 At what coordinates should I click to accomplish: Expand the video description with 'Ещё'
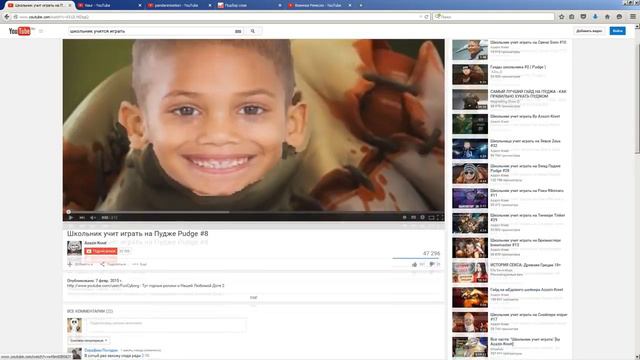[253, 298]
